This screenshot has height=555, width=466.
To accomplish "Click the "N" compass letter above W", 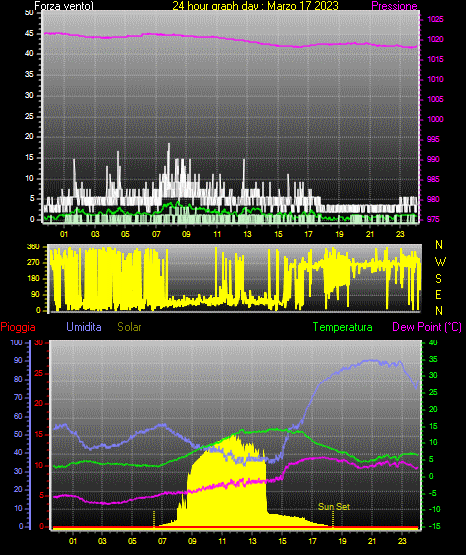I will (439, 245).
